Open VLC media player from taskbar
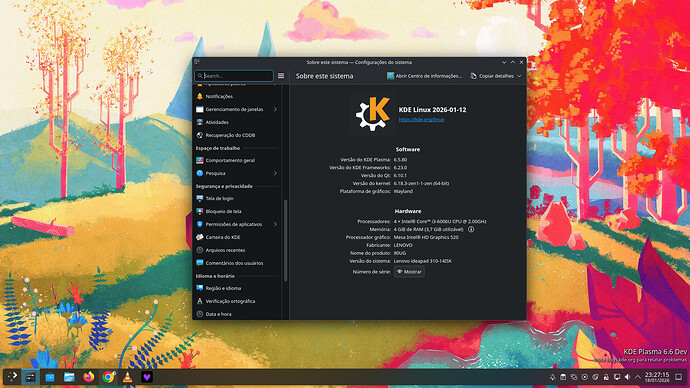The height and width of the screenshot is (388, 690). [127, 377]
